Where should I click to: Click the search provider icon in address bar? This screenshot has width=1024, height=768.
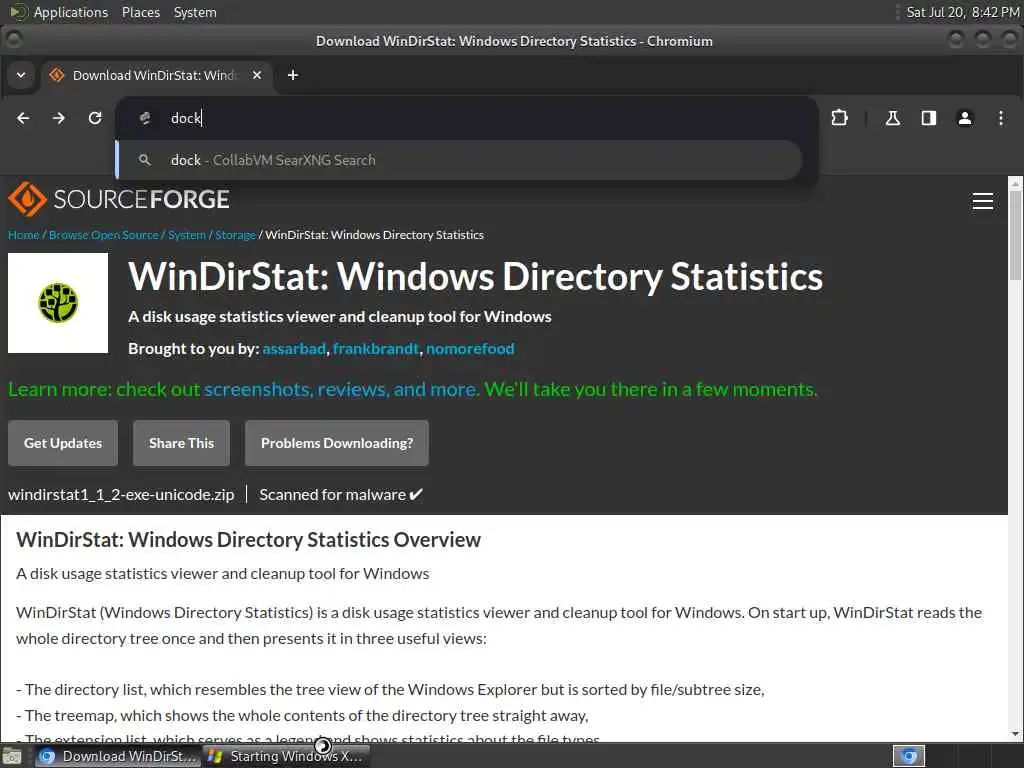tap(145, 118)
